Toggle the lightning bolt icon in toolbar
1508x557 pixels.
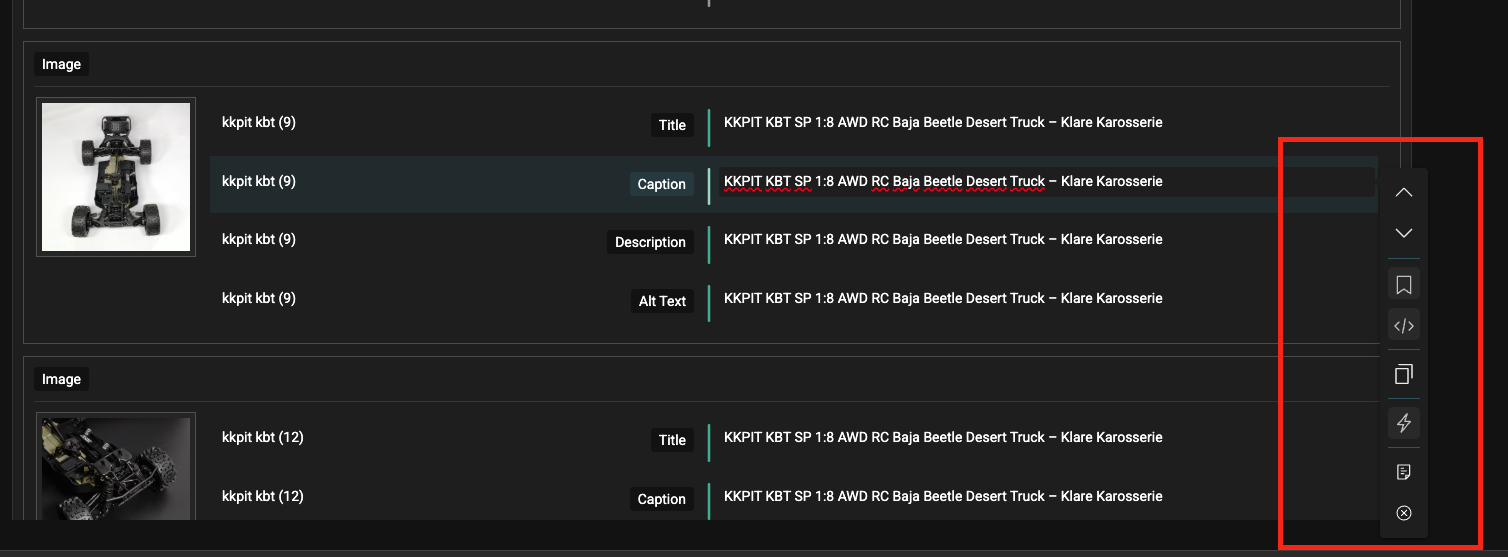[1403, 424]
